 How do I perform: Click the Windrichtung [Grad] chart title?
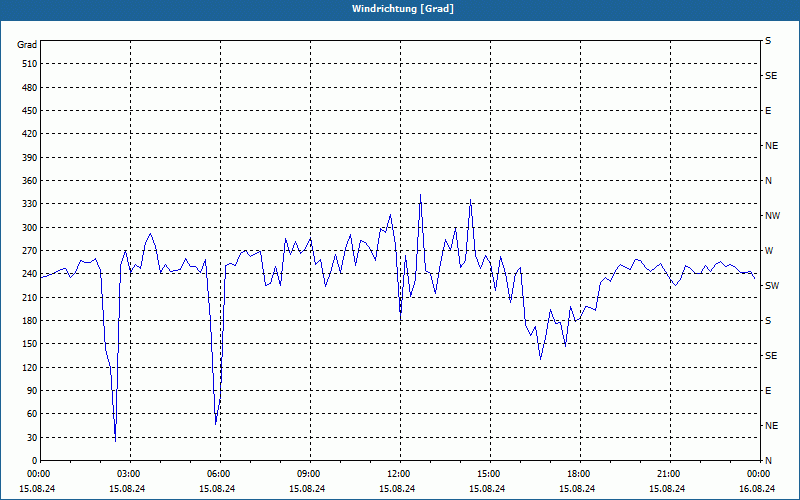point(403,9)
